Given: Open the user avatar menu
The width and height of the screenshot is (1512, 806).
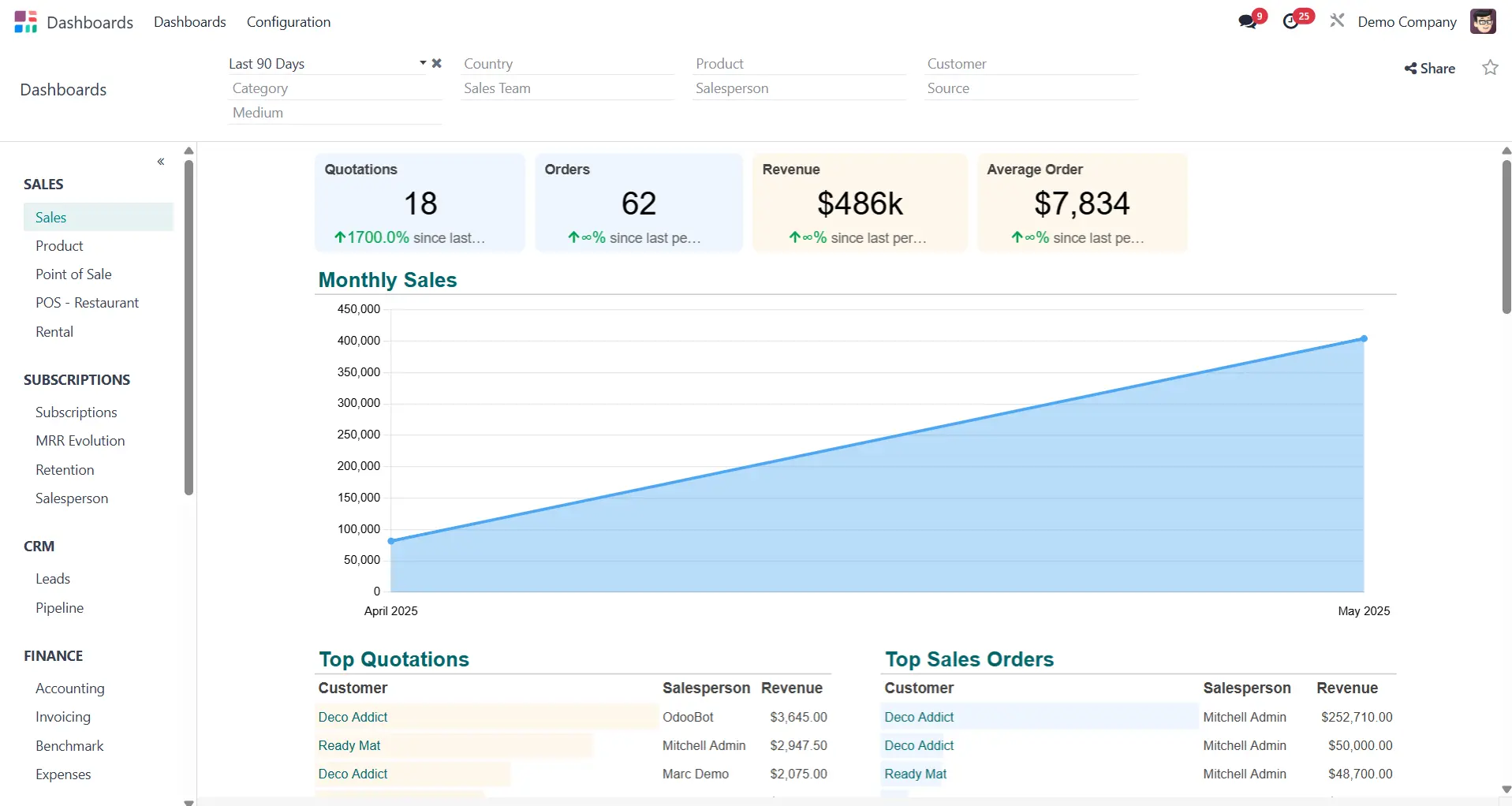Looking at the screenshot, I should (1483, 21).
